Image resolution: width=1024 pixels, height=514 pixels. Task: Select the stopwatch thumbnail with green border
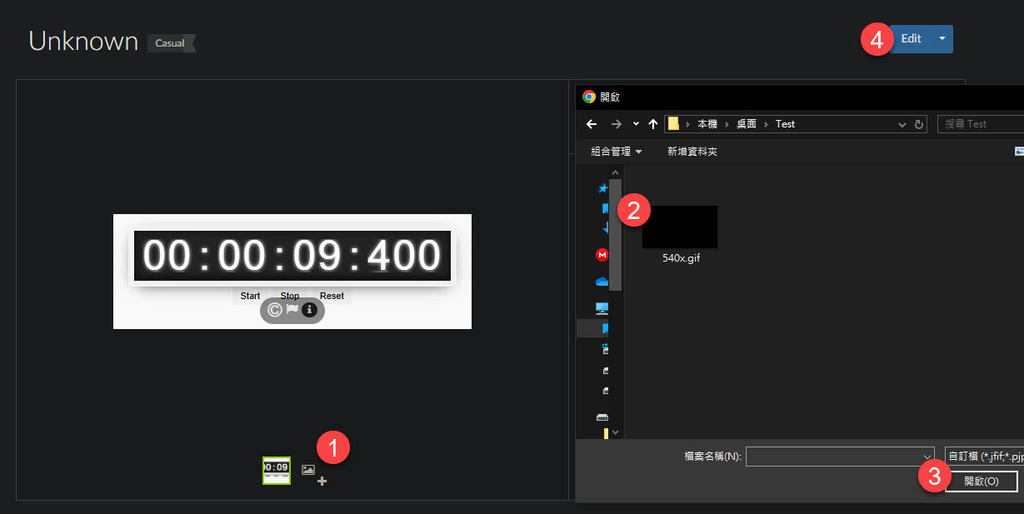(x=276, y=470)
